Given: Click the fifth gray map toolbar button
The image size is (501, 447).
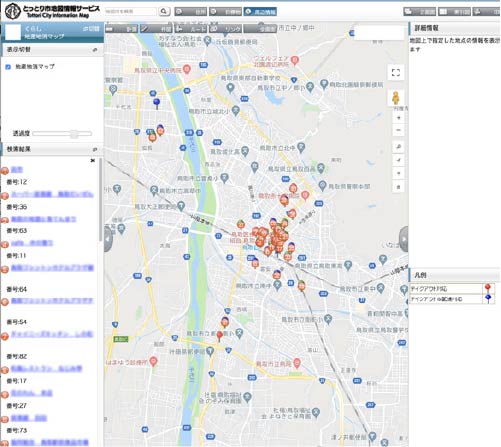Looking at the screenshot, I should [260, 29].
